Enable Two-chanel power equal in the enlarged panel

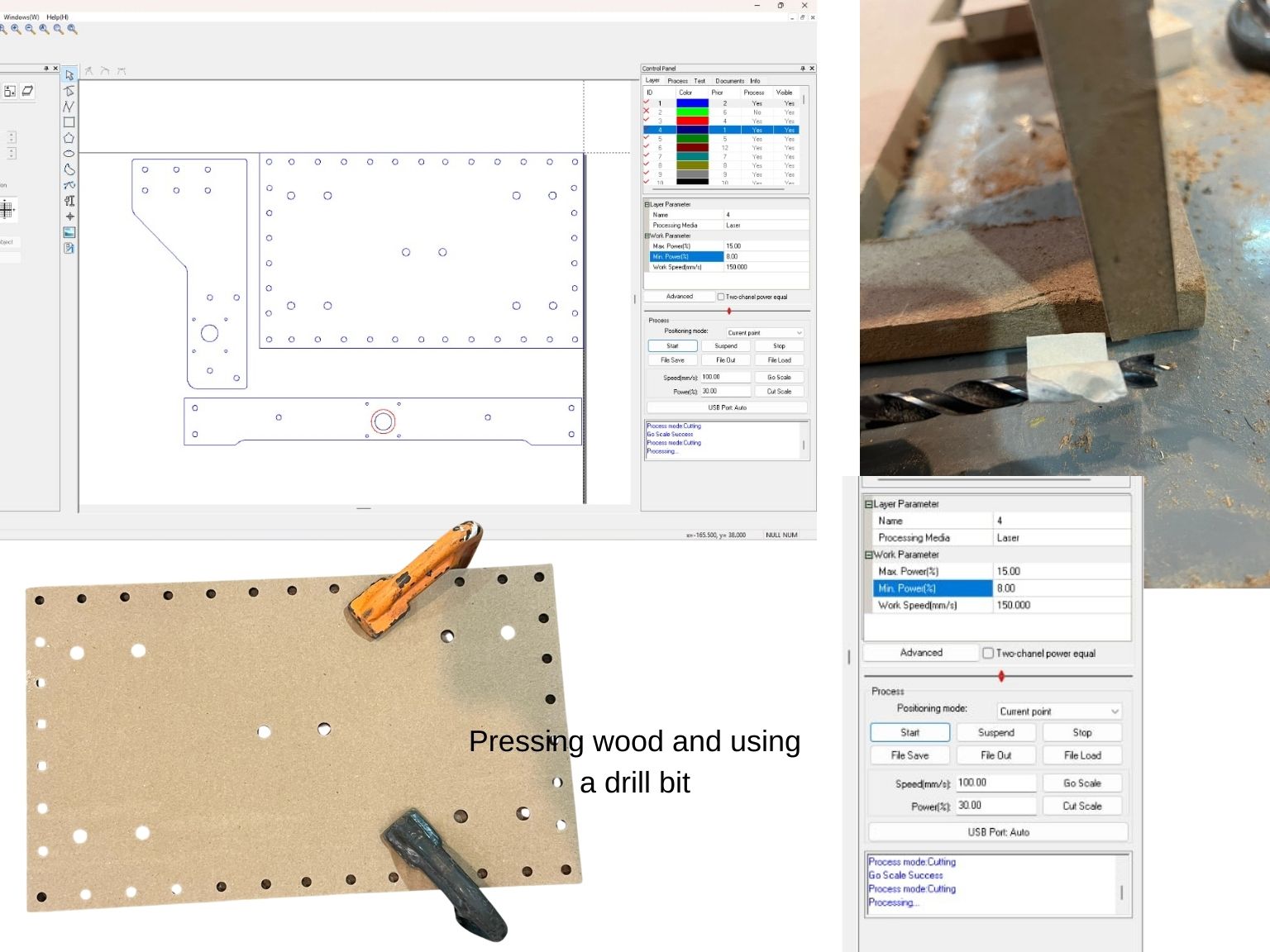pos(988,654)
